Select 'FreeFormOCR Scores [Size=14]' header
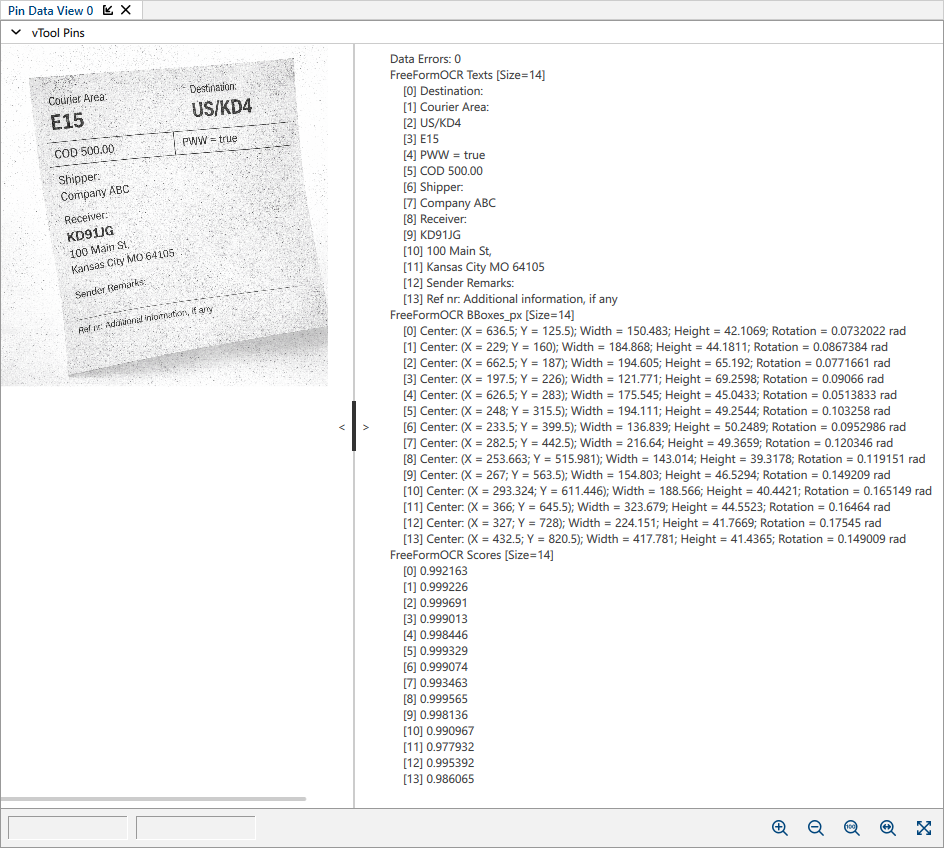The image size is (944, 848). point(471,555)
